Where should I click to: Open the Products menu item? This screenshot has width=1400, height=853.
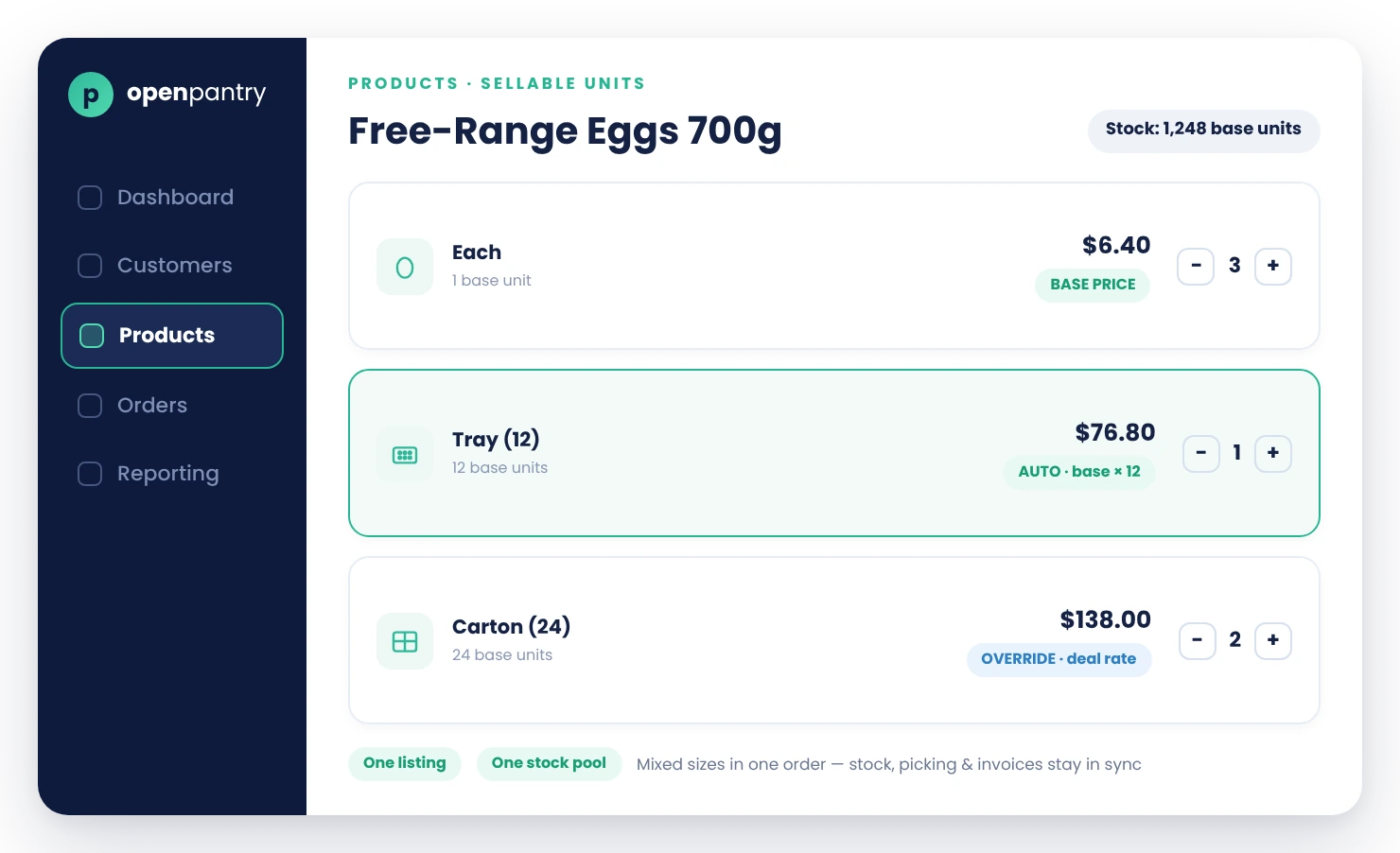[x=172, y=336]
